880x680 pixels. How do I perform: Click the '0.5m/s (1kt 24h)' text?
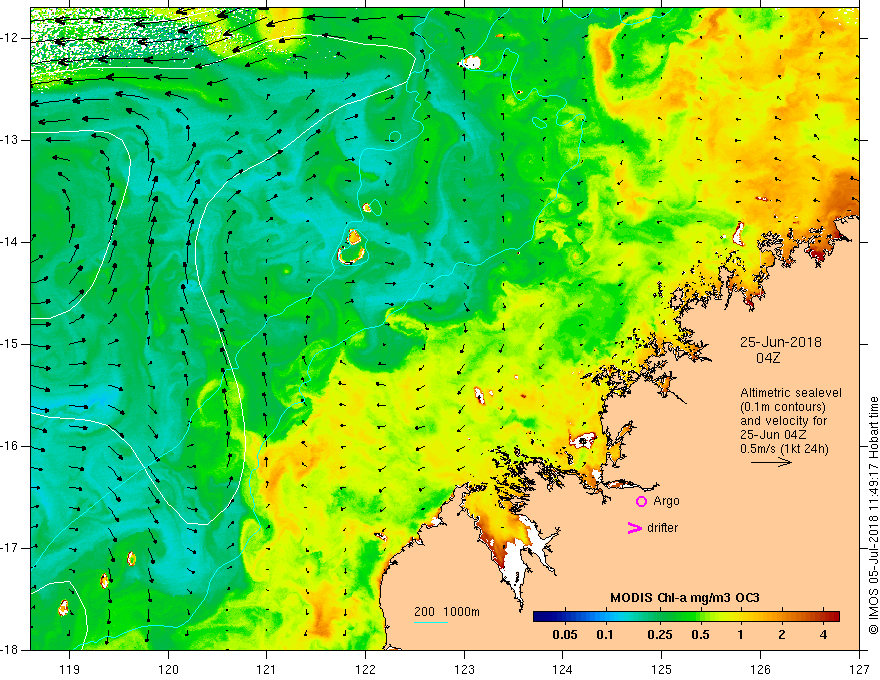[x=784, y=449]
